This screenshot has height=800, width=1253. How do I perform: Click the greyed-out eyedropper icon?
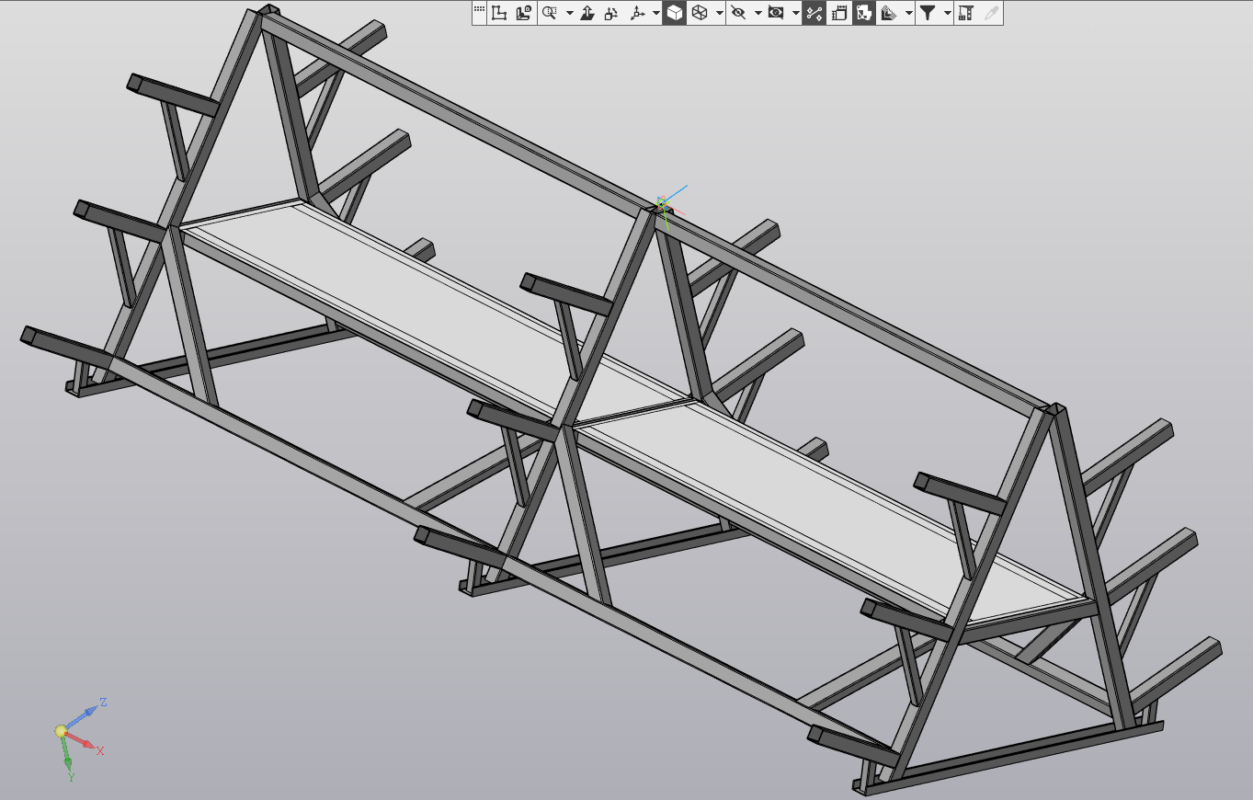coord(991,13)
